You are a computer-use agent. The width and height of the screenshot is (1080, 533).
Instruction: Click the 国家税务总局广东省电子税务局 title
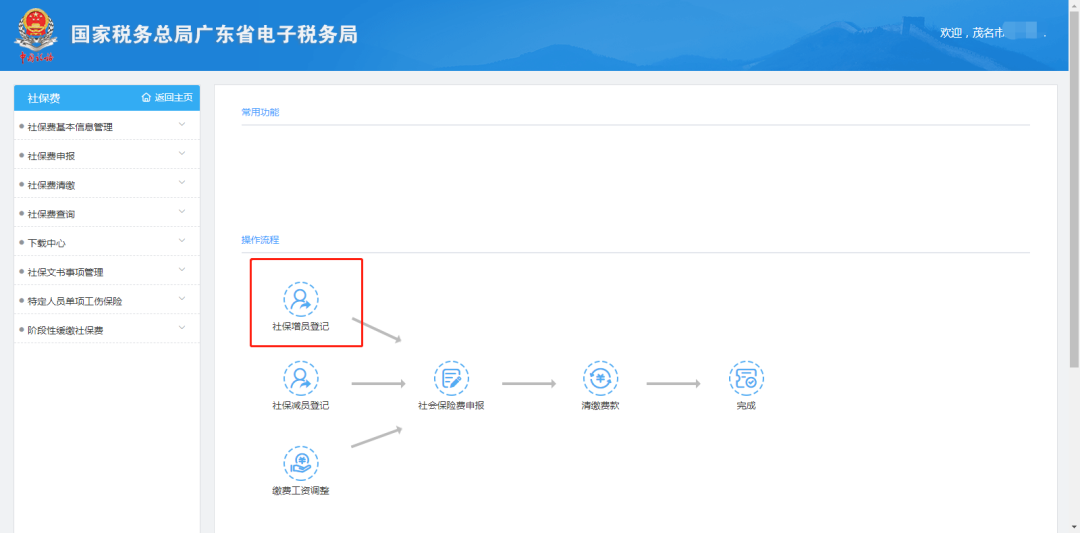click(x=215, y=34)
